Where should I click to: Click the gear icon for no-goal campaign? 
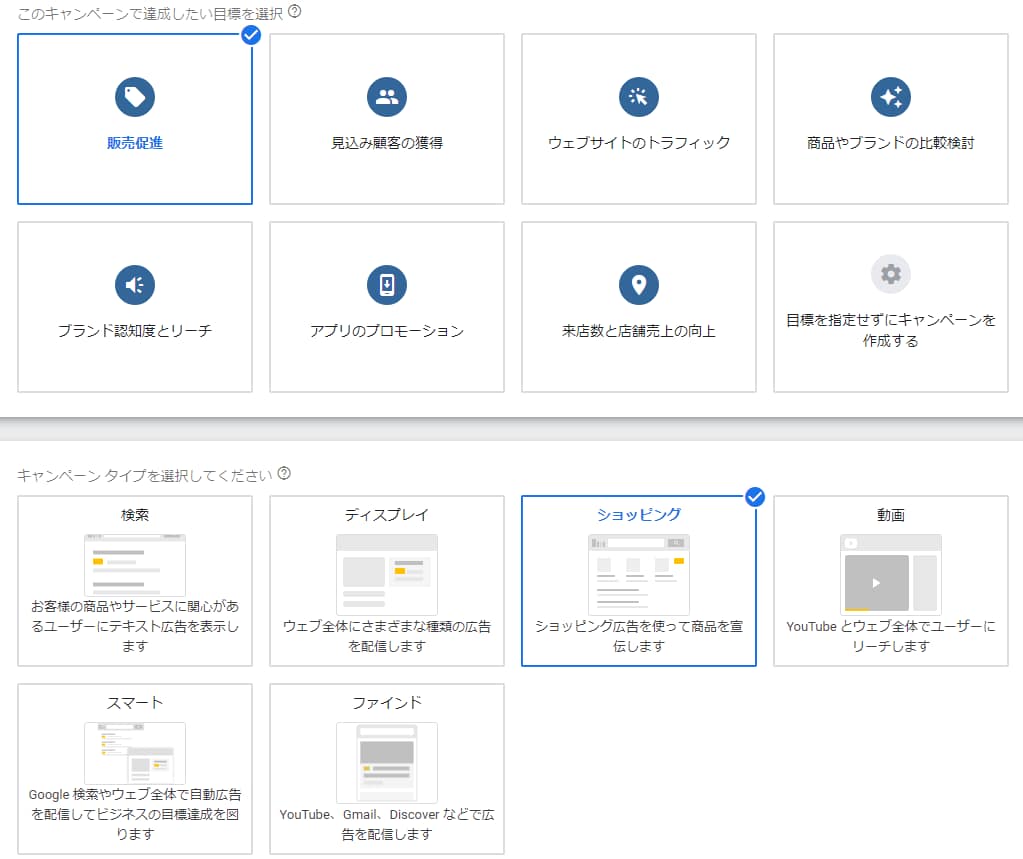[x=890, y=274]
